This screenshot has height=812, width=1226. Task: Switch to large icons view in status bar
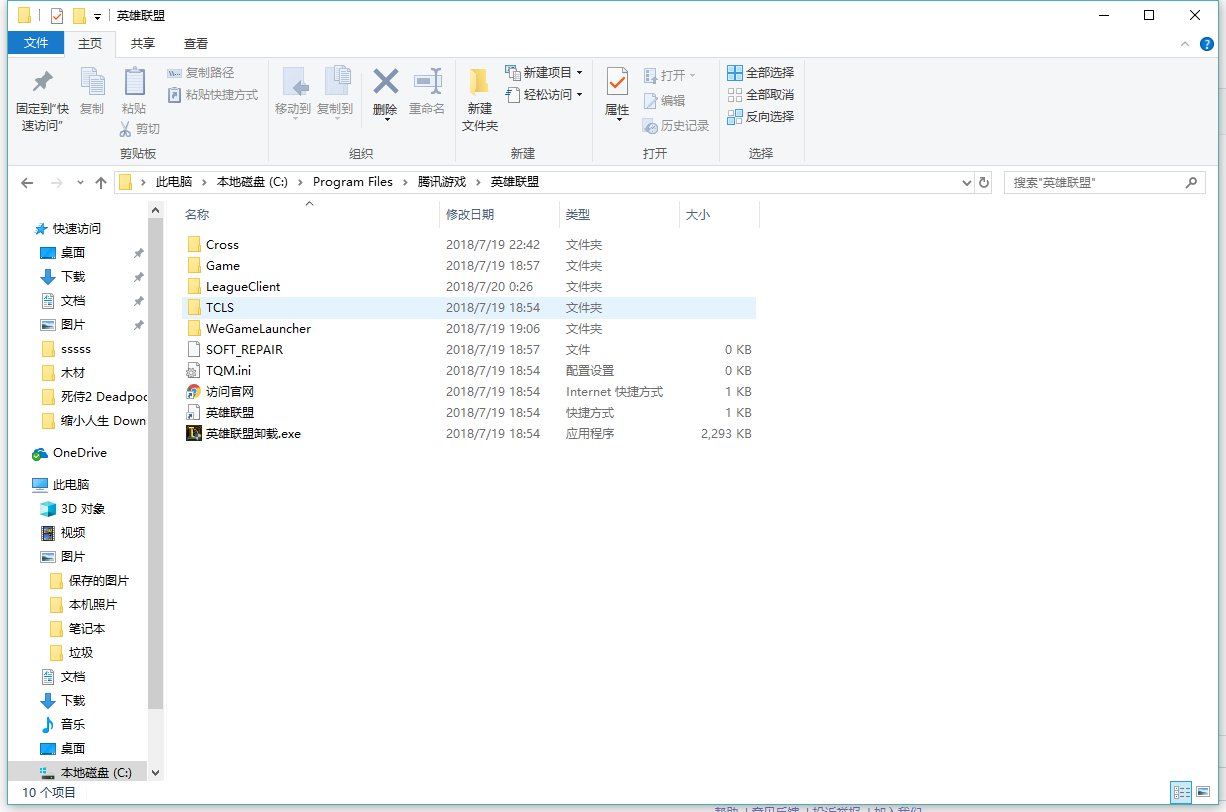pyautogui.click(x=1204, y=791)
